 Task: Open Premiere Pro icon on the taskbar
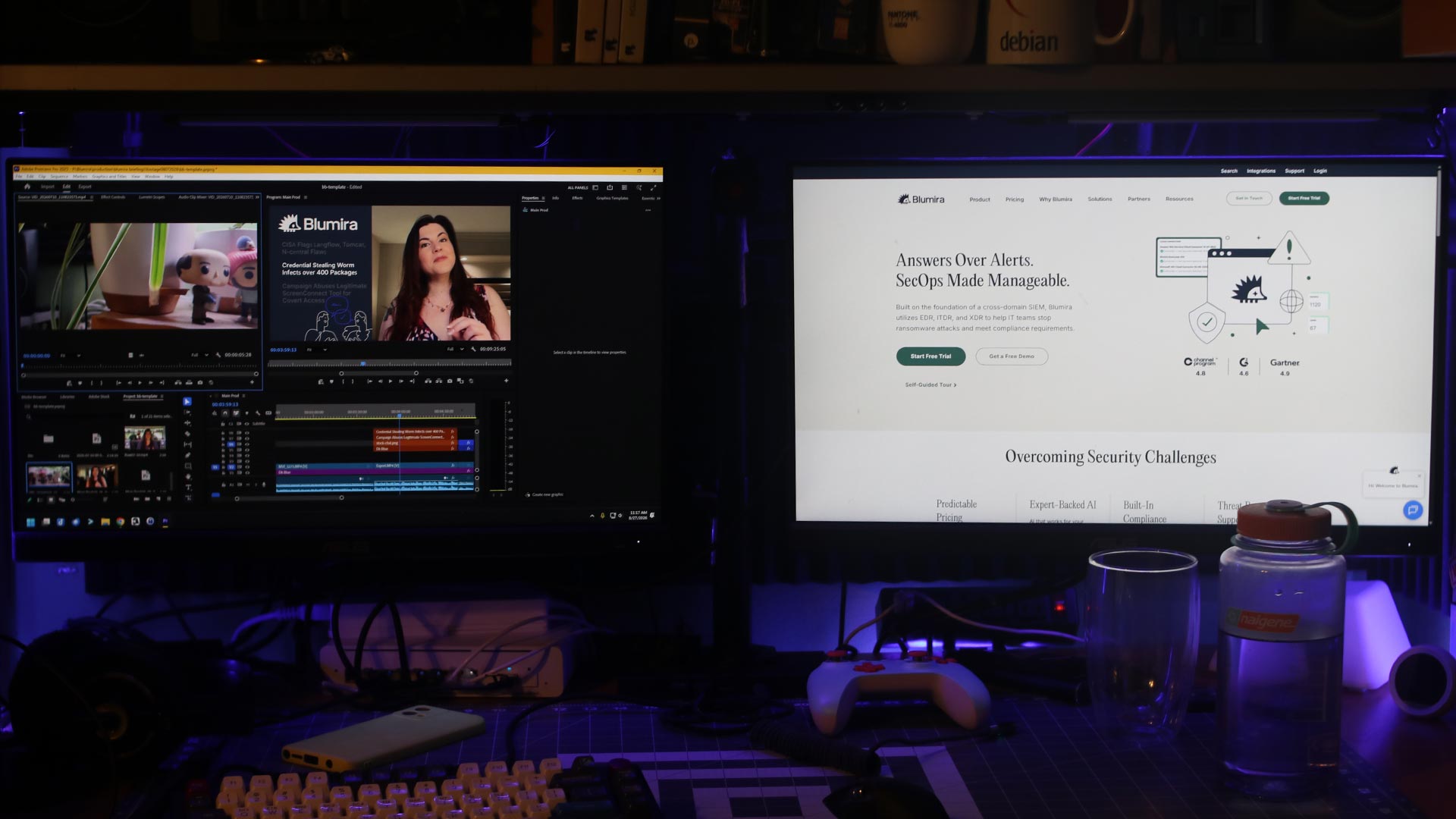point(165,522)
